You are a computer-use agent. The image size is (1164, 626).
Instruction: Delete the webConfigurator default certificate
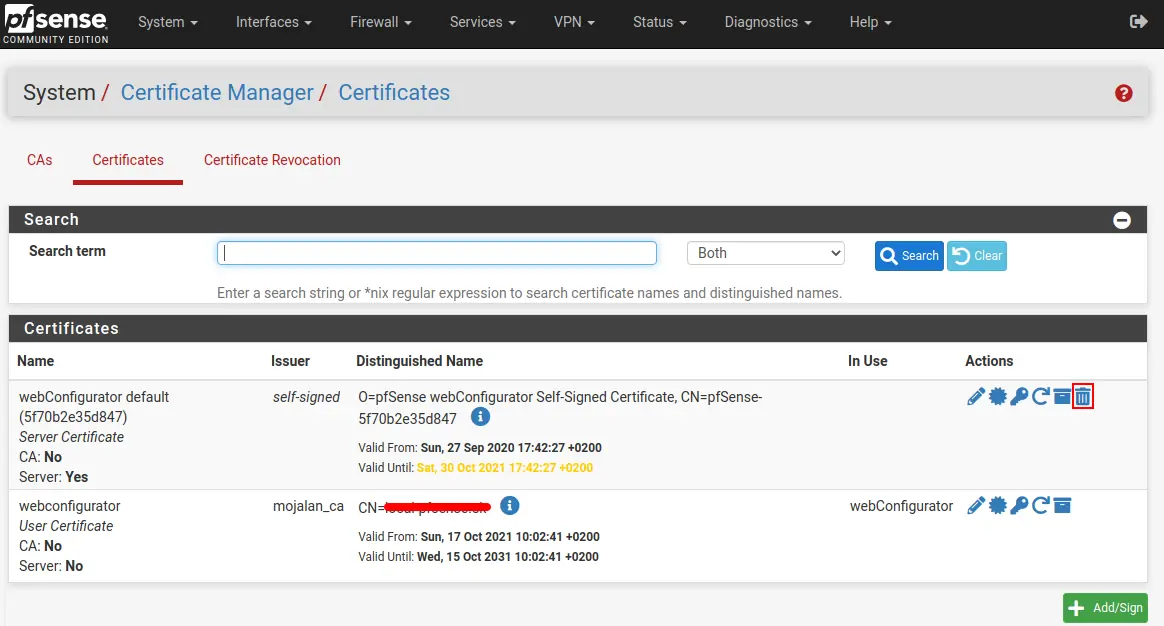tap(1083, 397)
